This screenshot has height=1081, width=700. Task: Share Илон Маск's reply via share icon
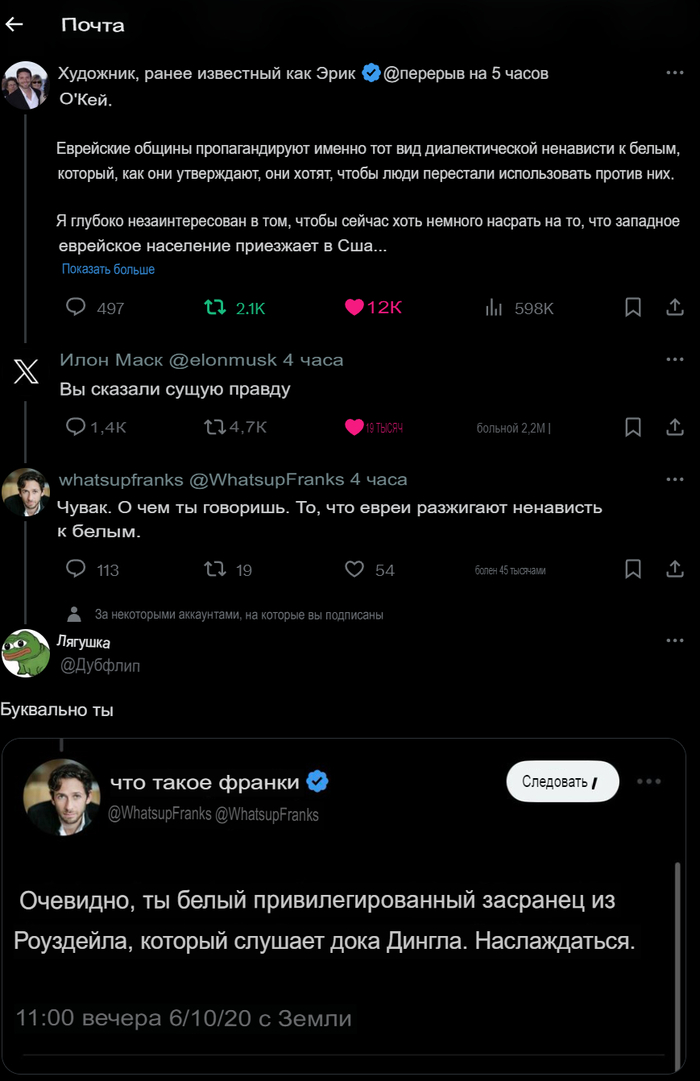673,427
